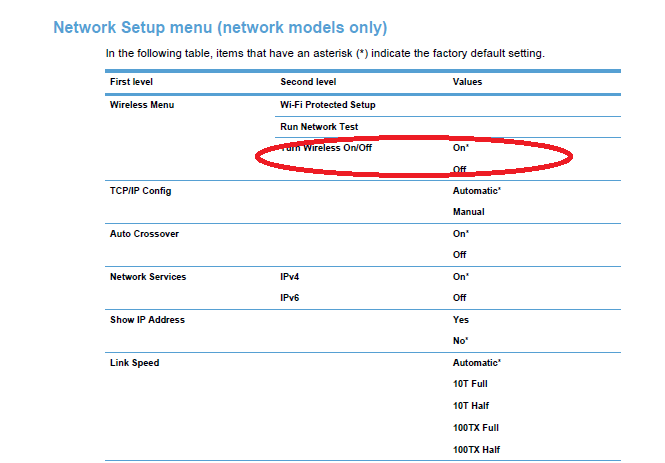Click the "Manual" value under TCP/IP Config
Screen dimensions: 665x463
(468, 212)
